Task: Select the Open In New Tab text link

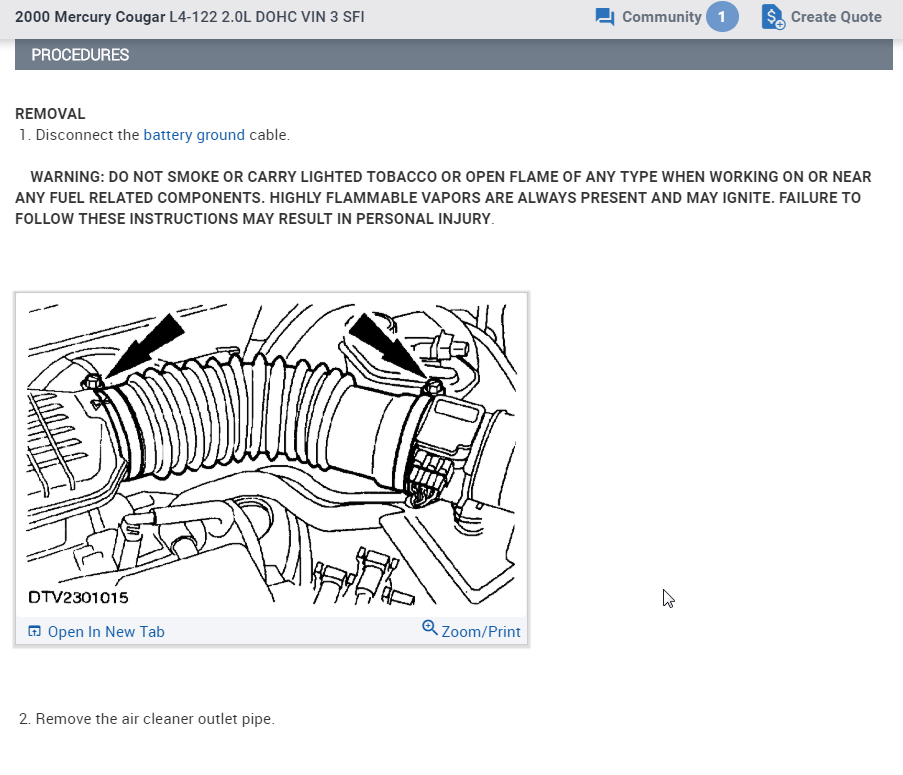Action: (x=106, y=631)
